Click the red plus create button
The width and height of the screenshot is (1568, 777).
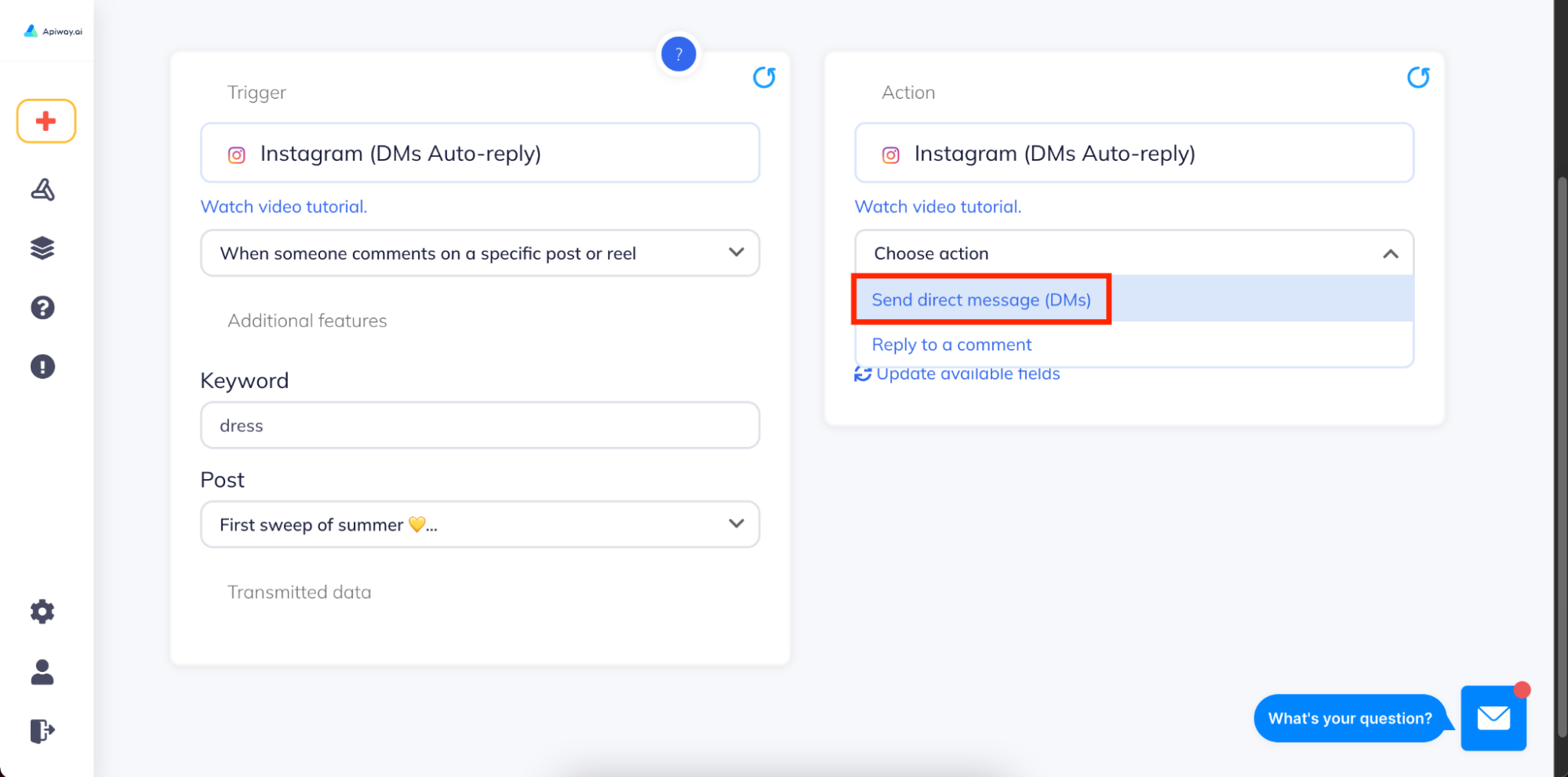46,122
